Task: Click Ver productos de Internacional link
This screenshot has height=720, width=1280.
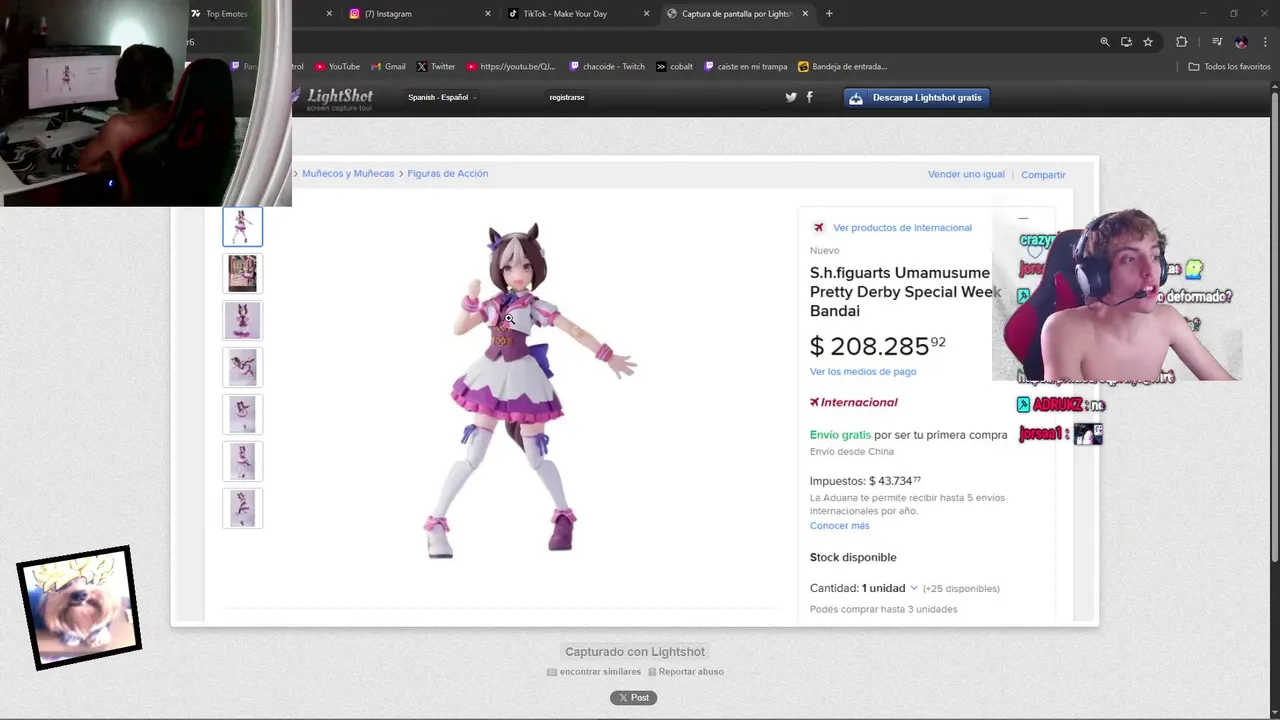Action: [x=902, y=228]
